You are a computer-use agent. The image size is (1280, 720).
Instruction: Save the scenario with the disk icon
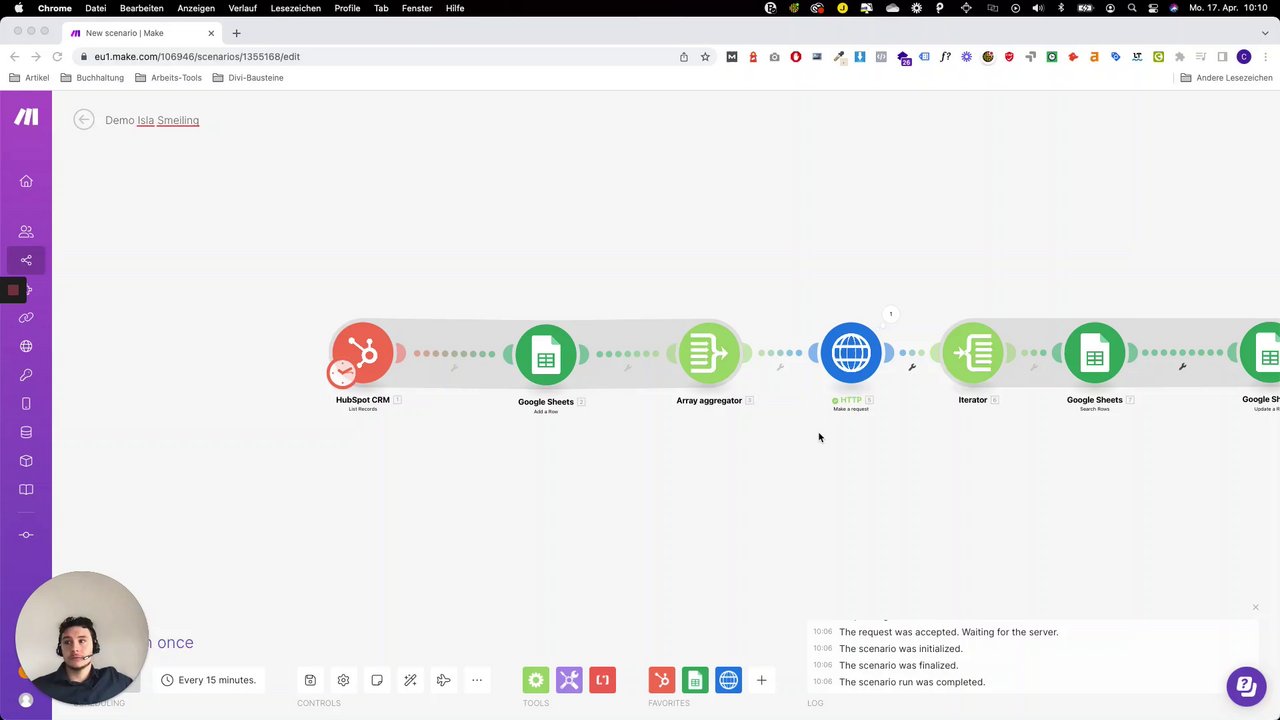coord(310,680)
